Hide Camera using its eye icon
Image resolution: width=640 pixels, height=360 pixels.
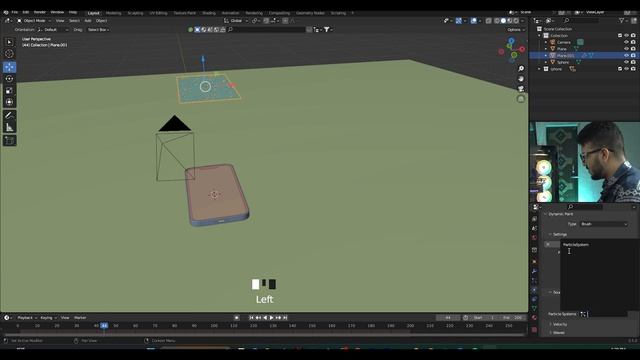click(627, 42)
